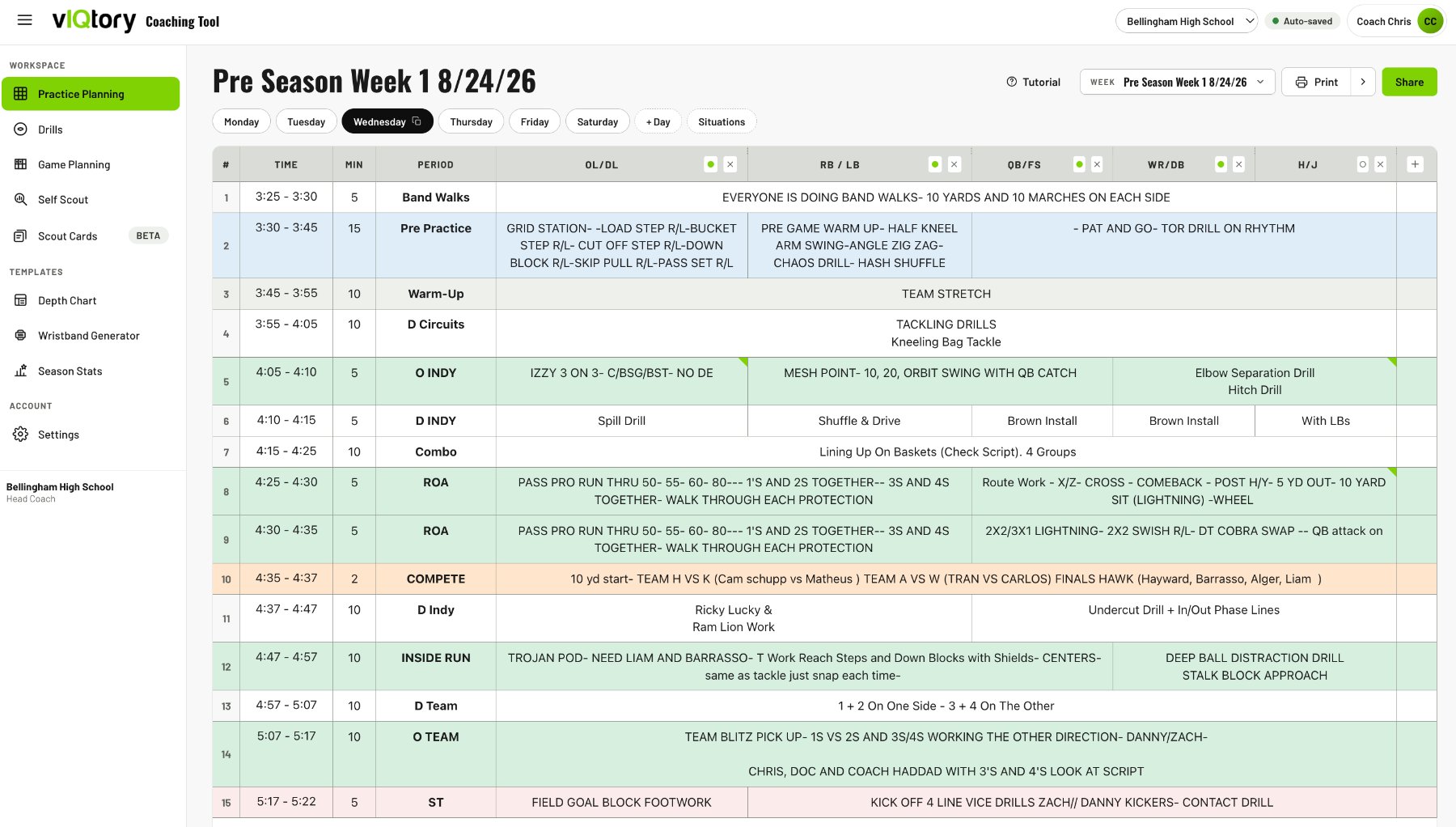Image resolution: width=1456 pixels, height=827 pixels.
Task: Click the COMPETE period cell
Action: point(435,579)
